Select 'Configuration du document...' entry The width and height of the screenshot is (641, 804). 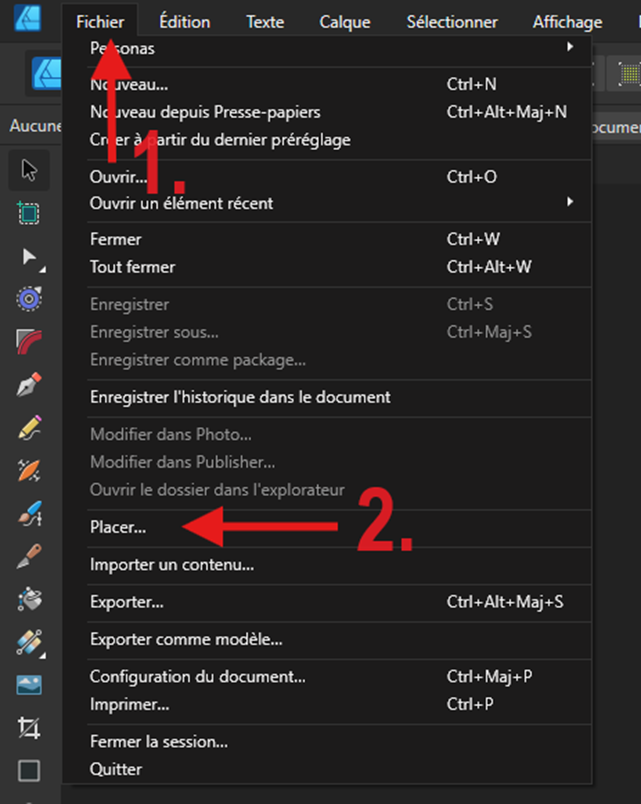point(198,677)
